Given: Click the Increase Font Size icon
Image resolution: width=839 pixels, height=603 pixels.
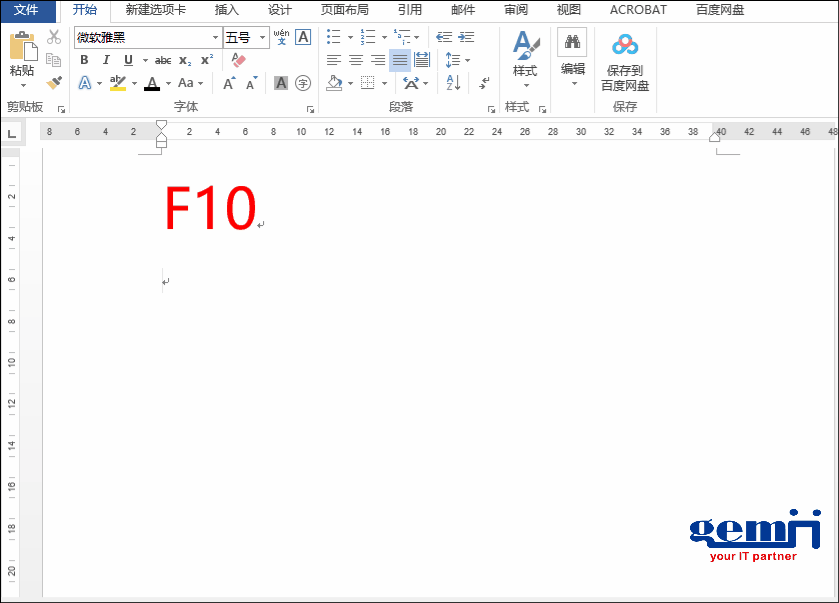Looking at the screenshot, I should [x=228, y=82].
